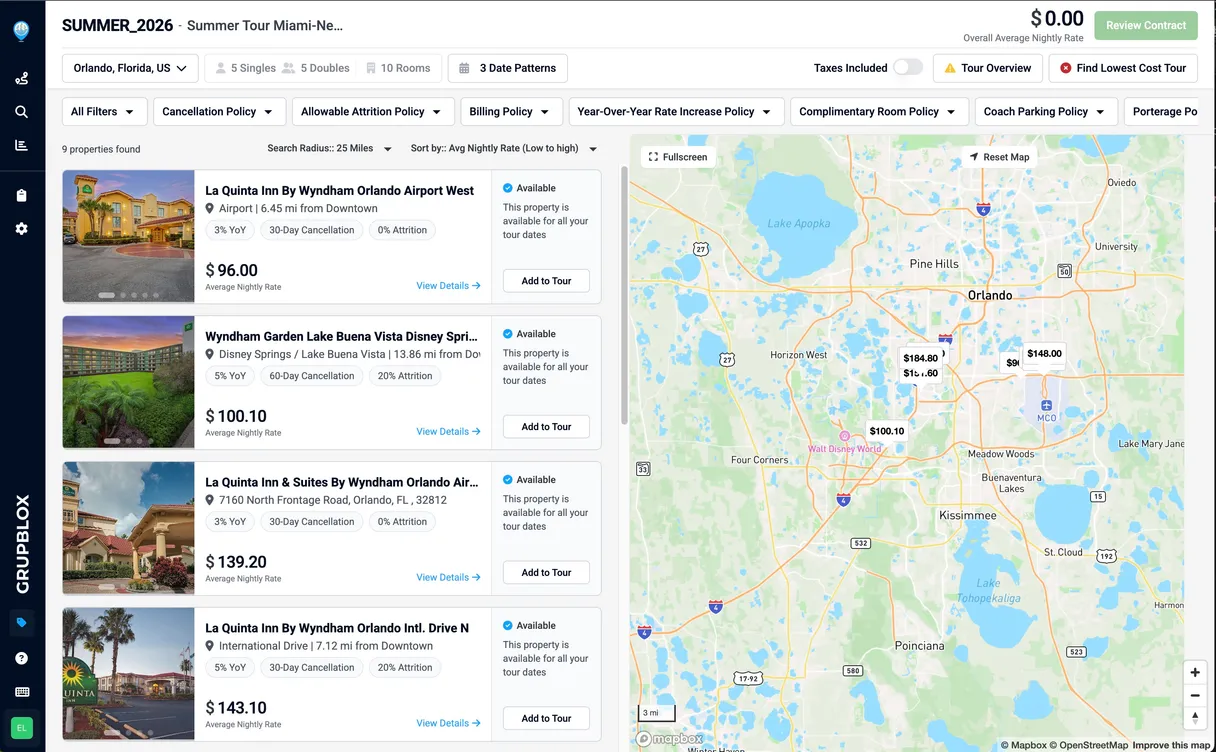View details for La Quinta Intl. Drive N
The width and height of the screenshot is (1216, 752).
448,724
